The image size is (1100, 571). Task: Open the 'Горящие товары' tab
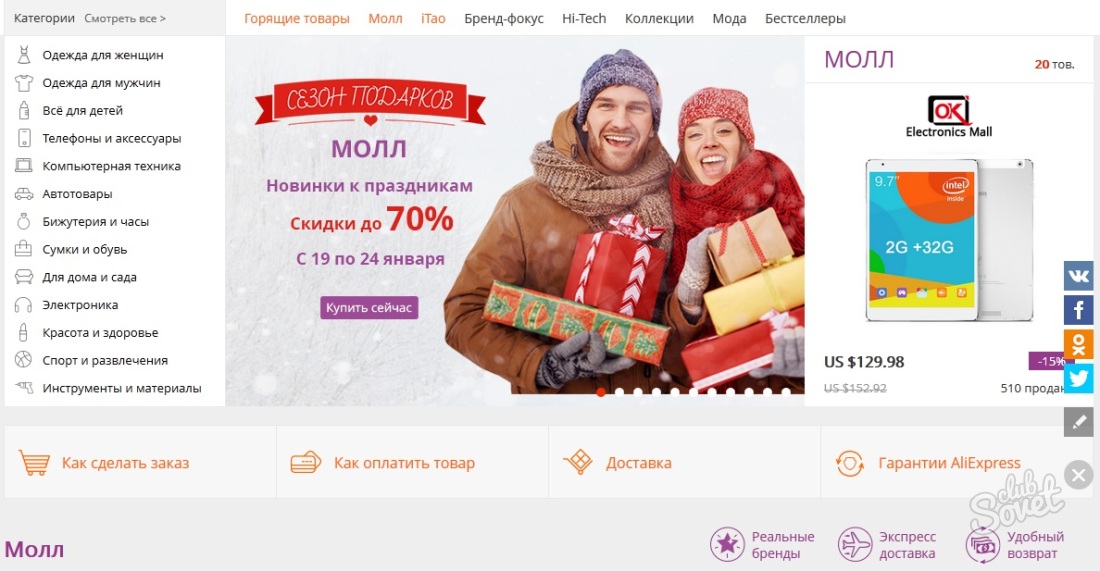tap(297, 19)
